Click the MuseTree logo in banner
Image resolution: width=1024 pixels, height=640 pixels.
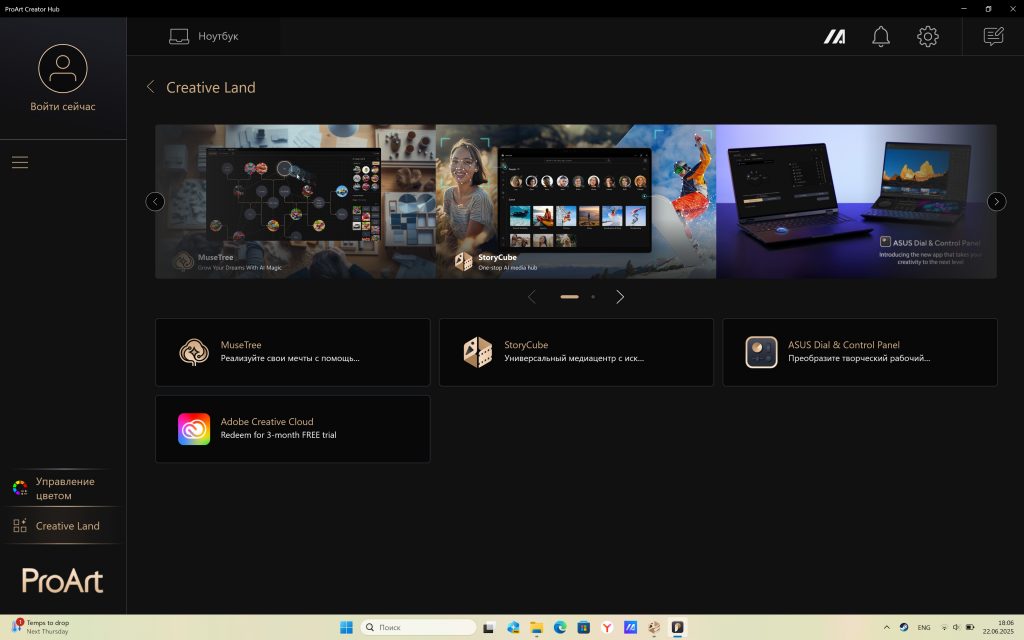click(183, 261)
